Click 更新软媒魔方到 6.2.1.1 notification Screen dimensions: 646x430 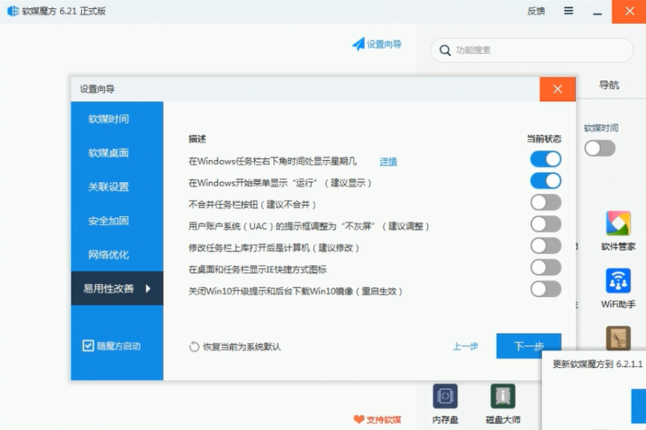[x=597, y=364]
